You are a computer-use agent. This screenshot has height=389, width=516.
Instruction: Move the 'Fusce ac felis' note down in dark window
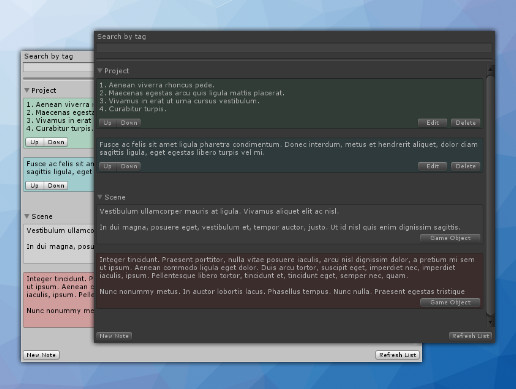pos(129,166)
